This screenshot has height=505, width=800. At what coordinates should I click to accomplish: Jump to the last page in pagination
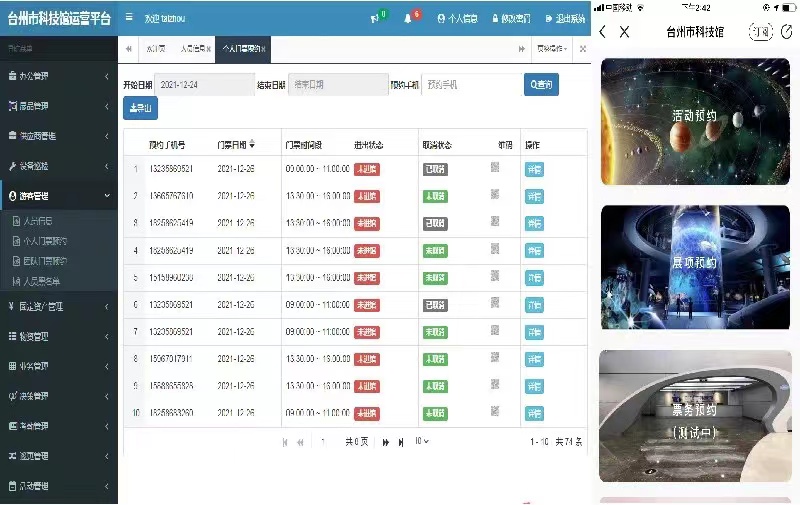point(402,441)
